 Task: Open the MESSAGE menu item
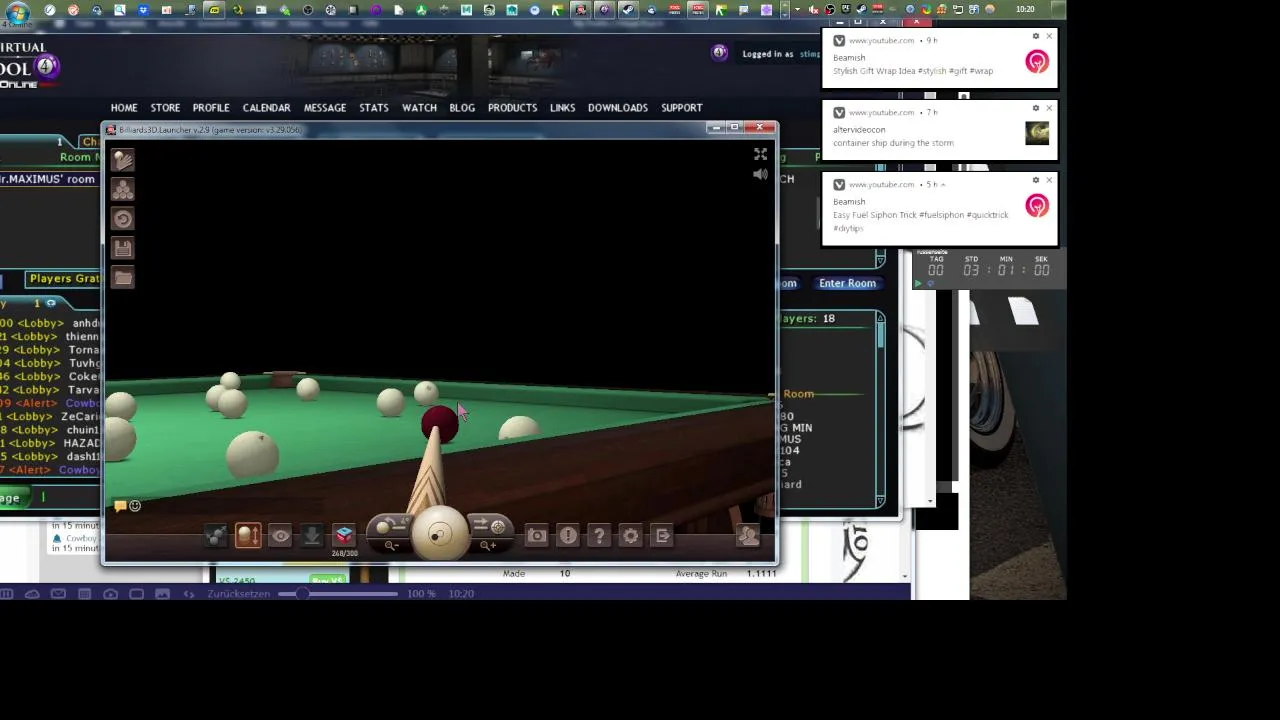click(325, 108)
